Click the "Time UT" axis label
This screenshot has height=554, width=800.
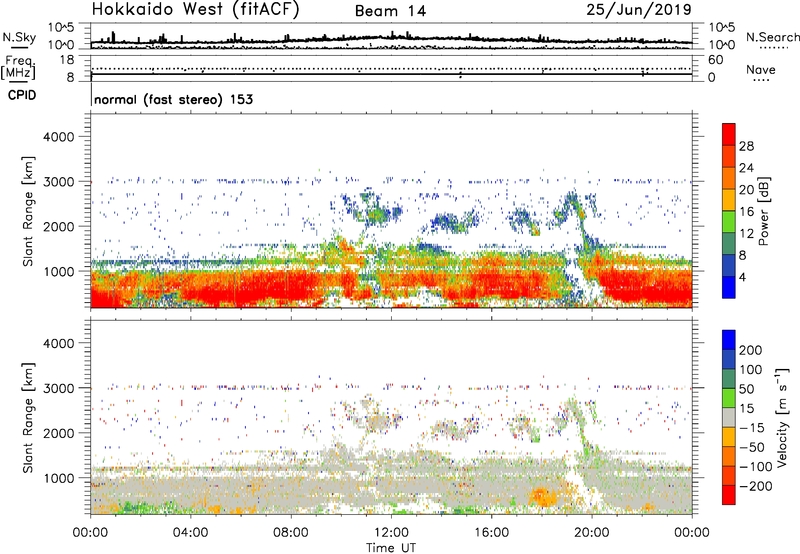[x=391, y=547]
